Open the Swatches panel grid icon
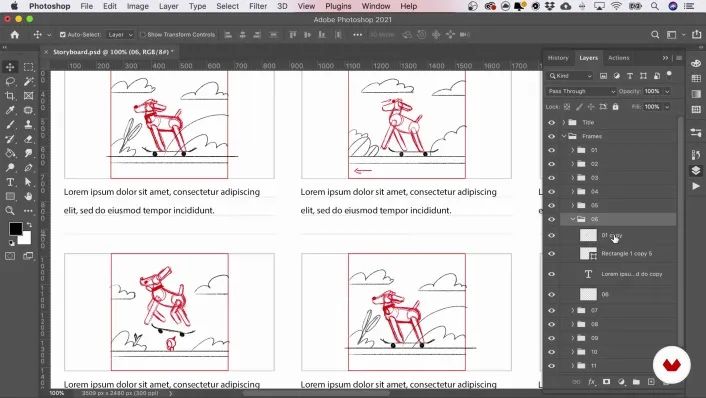Viewport: 706px width, 398px height. (x=696, y=79)
